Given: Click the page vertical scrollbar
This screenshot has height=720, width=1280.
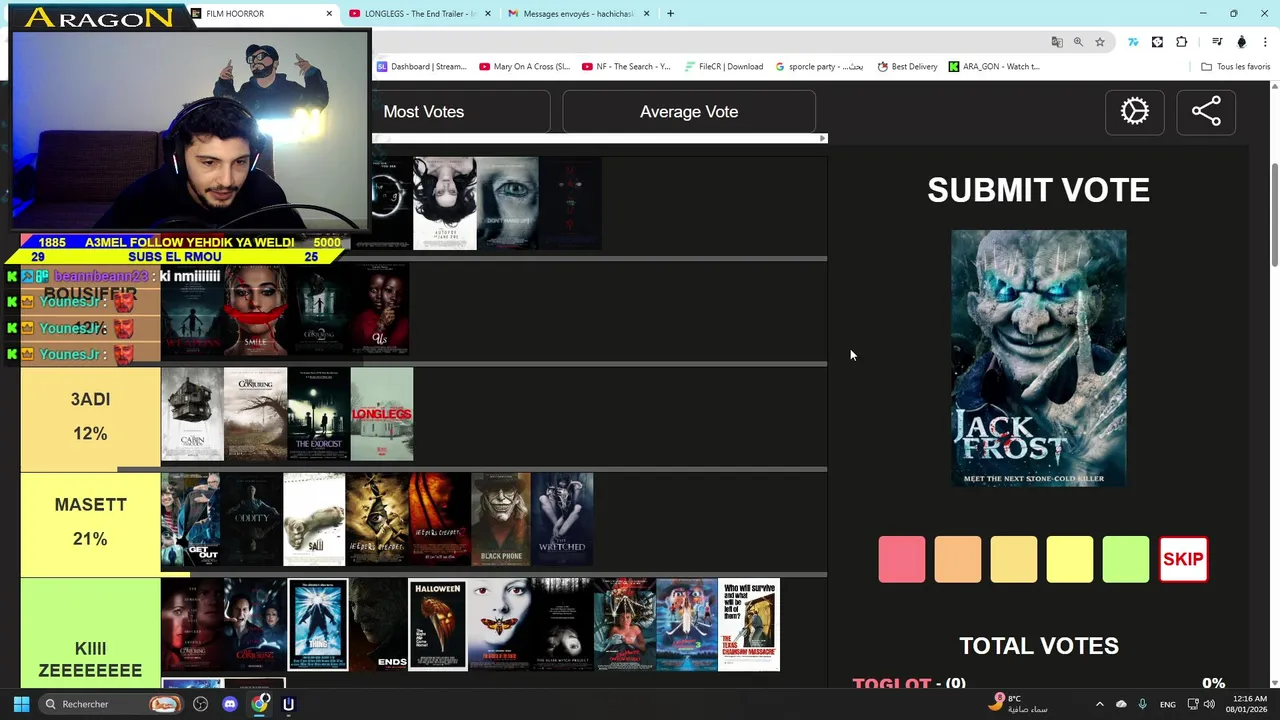Looking at the screenshot, I should pos(1274,215).
